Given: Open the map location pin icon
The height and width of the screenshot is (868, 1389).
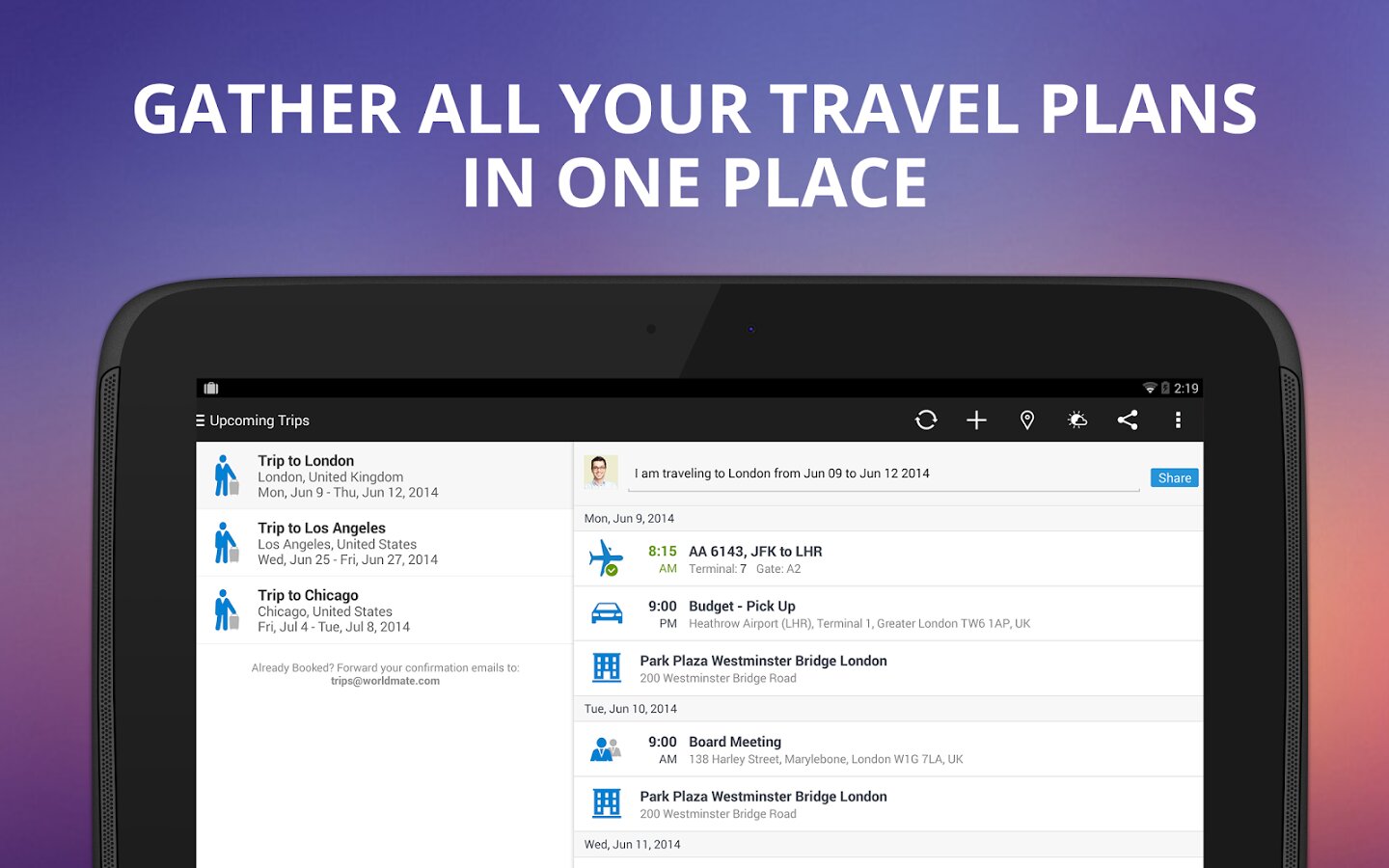Looking at the screenshot, I should 1027,420.
